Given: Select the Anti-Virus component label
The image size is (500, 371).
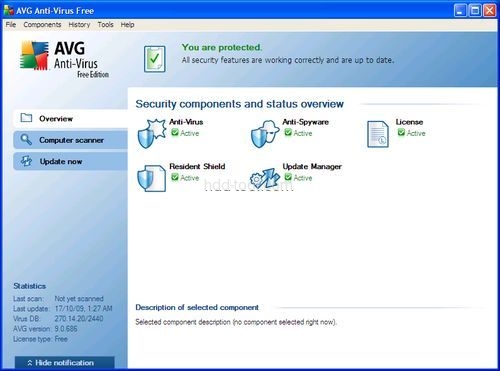Looking at the screenshot, I should click(186, 122).
